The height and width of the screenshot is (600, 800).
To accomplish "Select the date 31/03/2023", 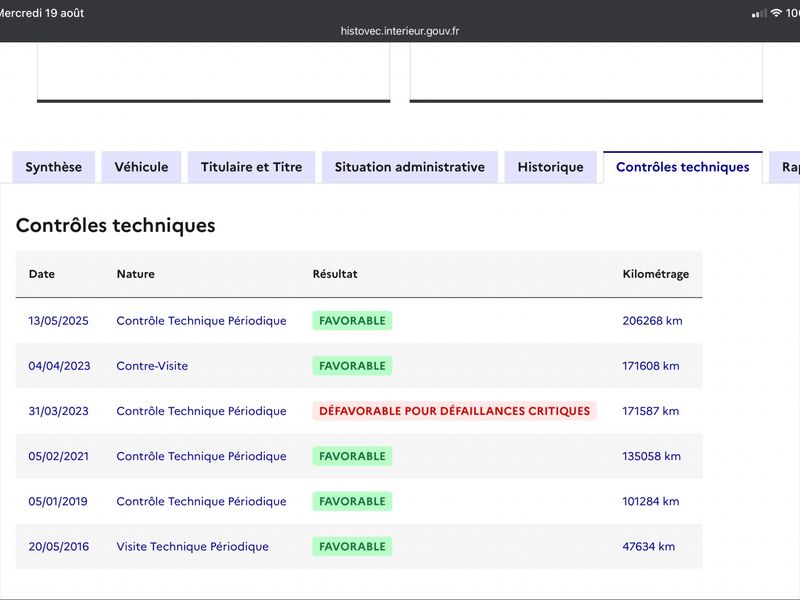I will pyautogui.click(x=59, y=411).
